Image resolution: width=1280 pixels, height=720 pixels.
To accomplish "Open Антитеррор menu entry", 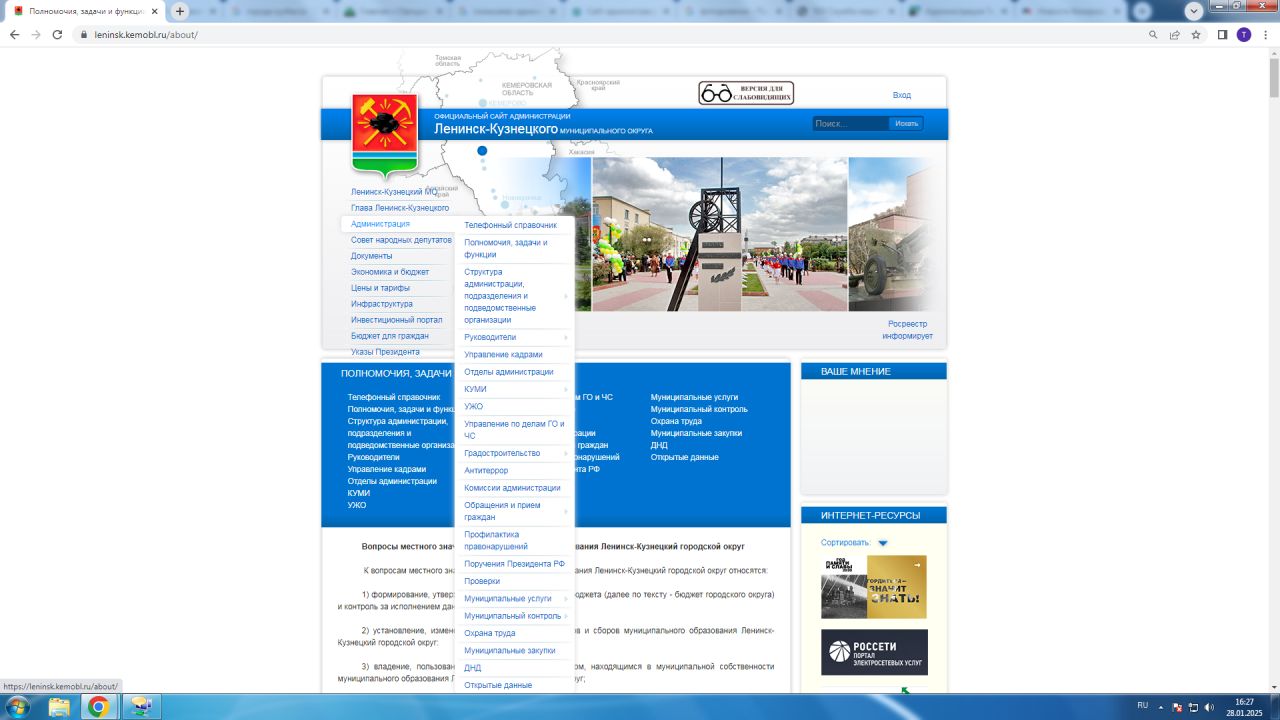I will [486, 471].
